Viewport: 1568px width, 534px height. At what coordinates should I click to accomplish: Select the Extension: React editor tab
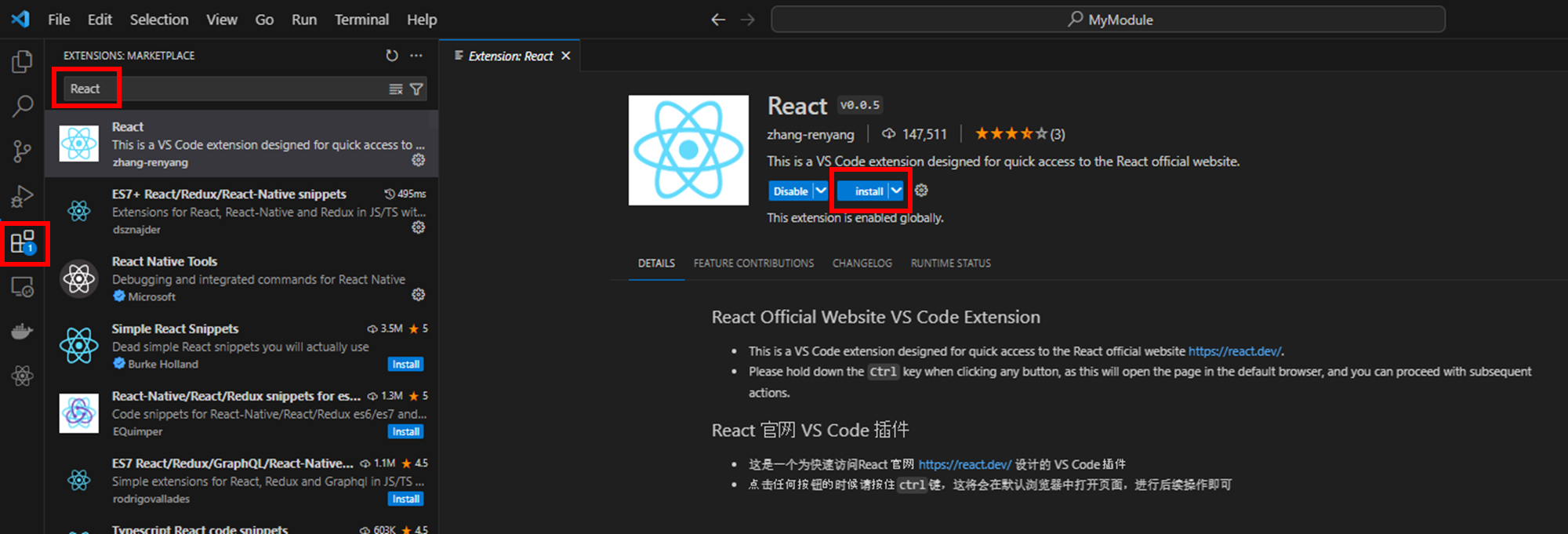point(510,56)
